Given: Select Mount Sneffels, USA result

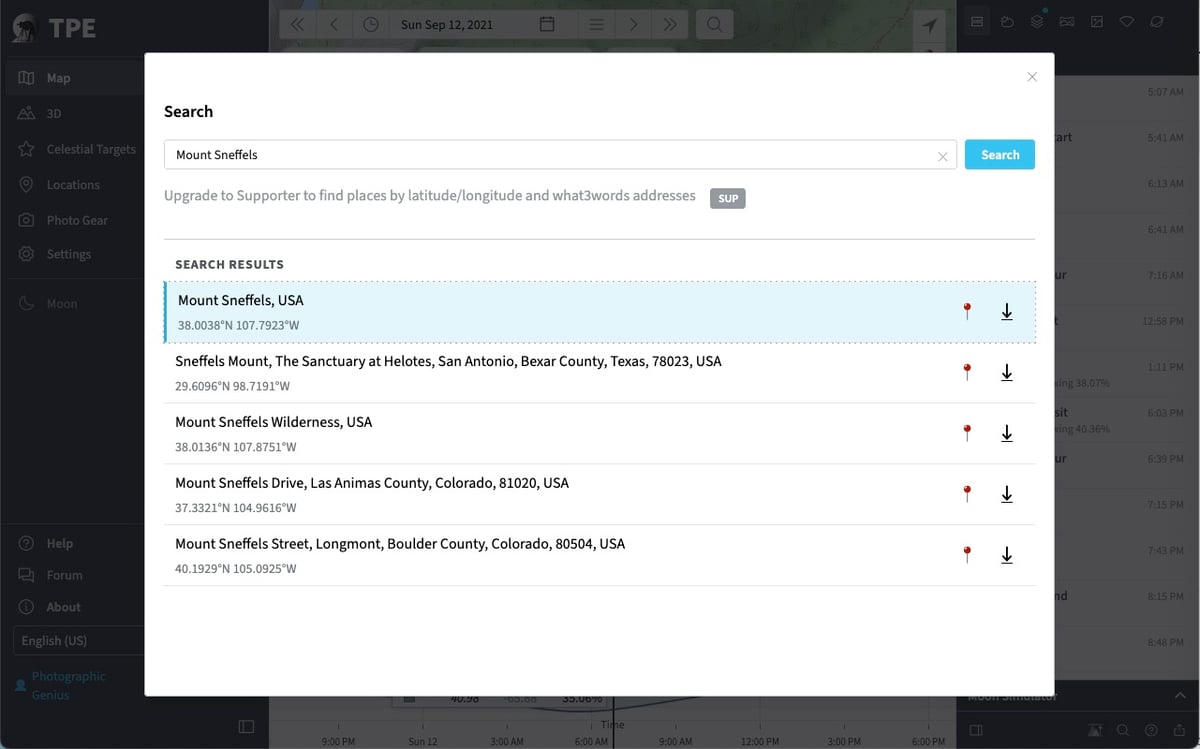Looking at the screenshot, I should tap(600, 312).
